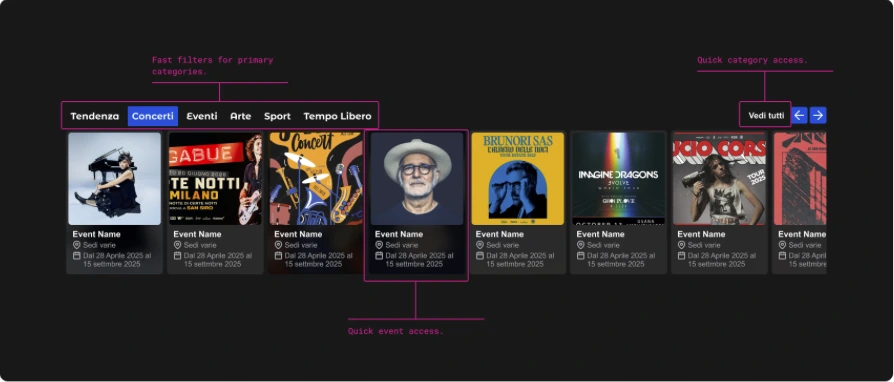Click location pin on Ligabue Milano card
Screen dimensions: 894x382
[177, 245]
